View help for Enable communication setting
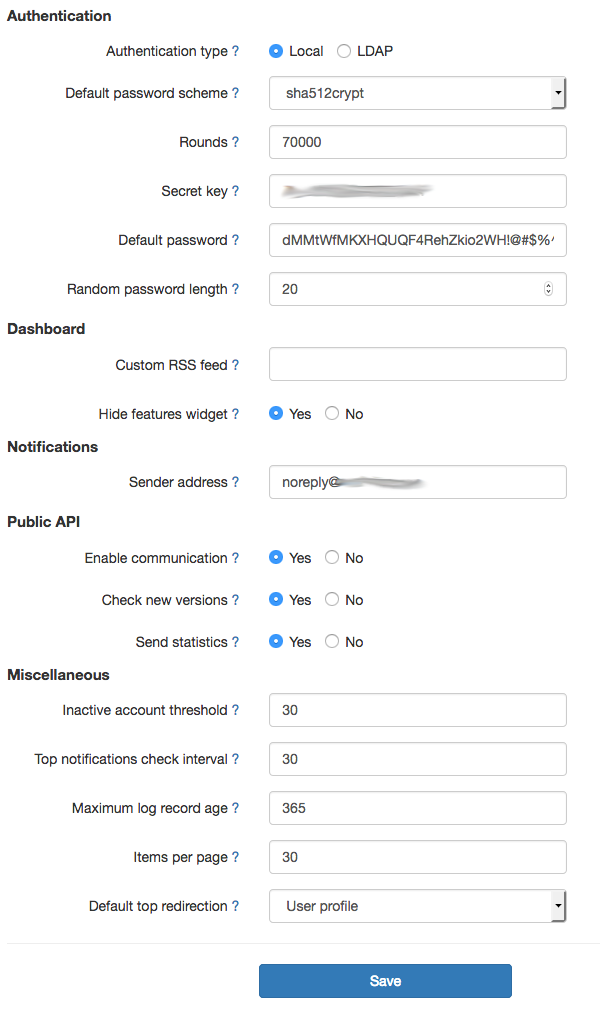The image size is (600, 1026). click(x=238, y=558)
